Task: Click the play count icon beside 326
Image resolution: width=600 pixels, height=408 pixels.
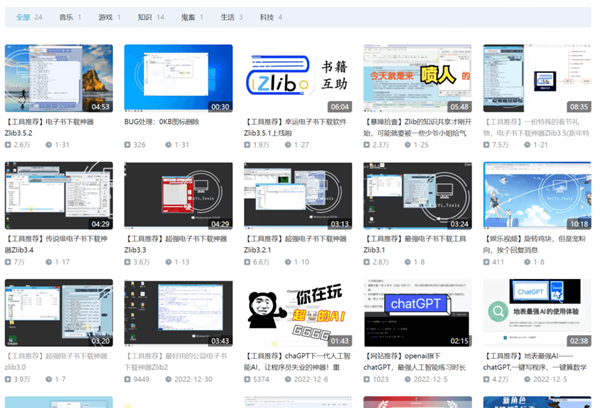Action: pos(127,145)
